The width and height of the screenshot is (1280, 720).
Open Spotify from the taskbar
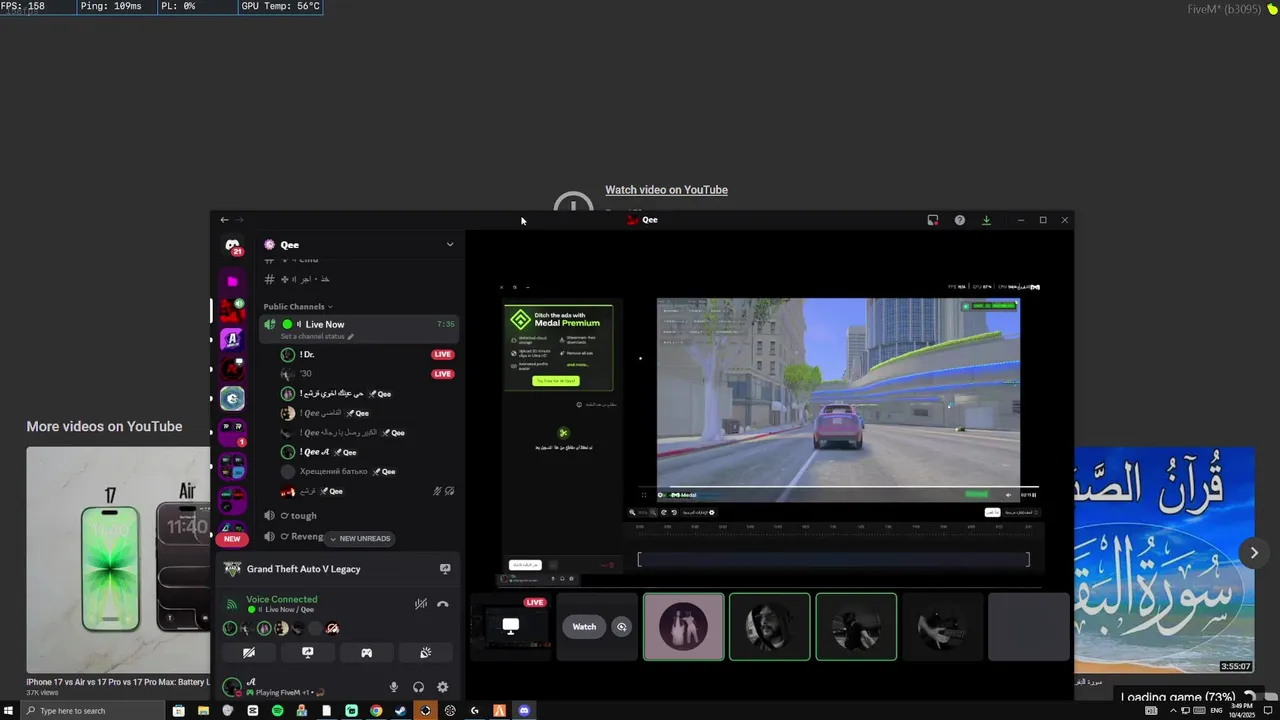click(x=277, y=711)
